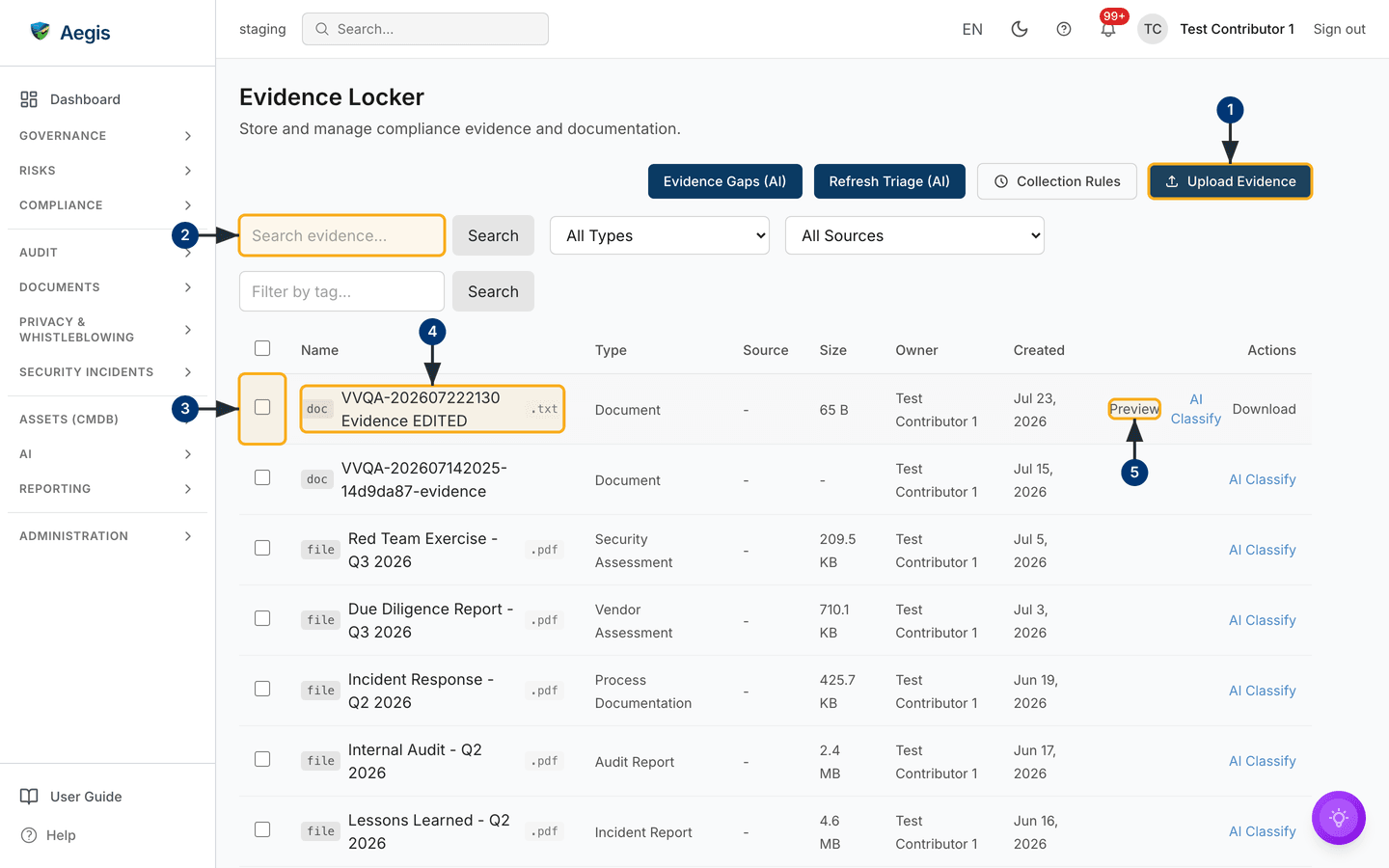Open the Dashboard grid icon
This screenshot has width=1389, height=868.
click(x=29, y=99)
